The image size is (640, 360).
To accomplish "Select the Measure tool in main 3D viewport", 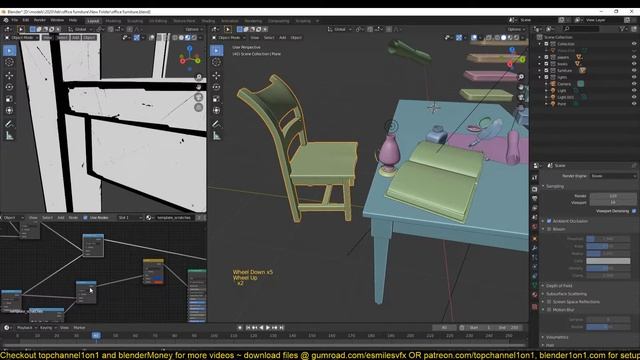I will [216, 136].
